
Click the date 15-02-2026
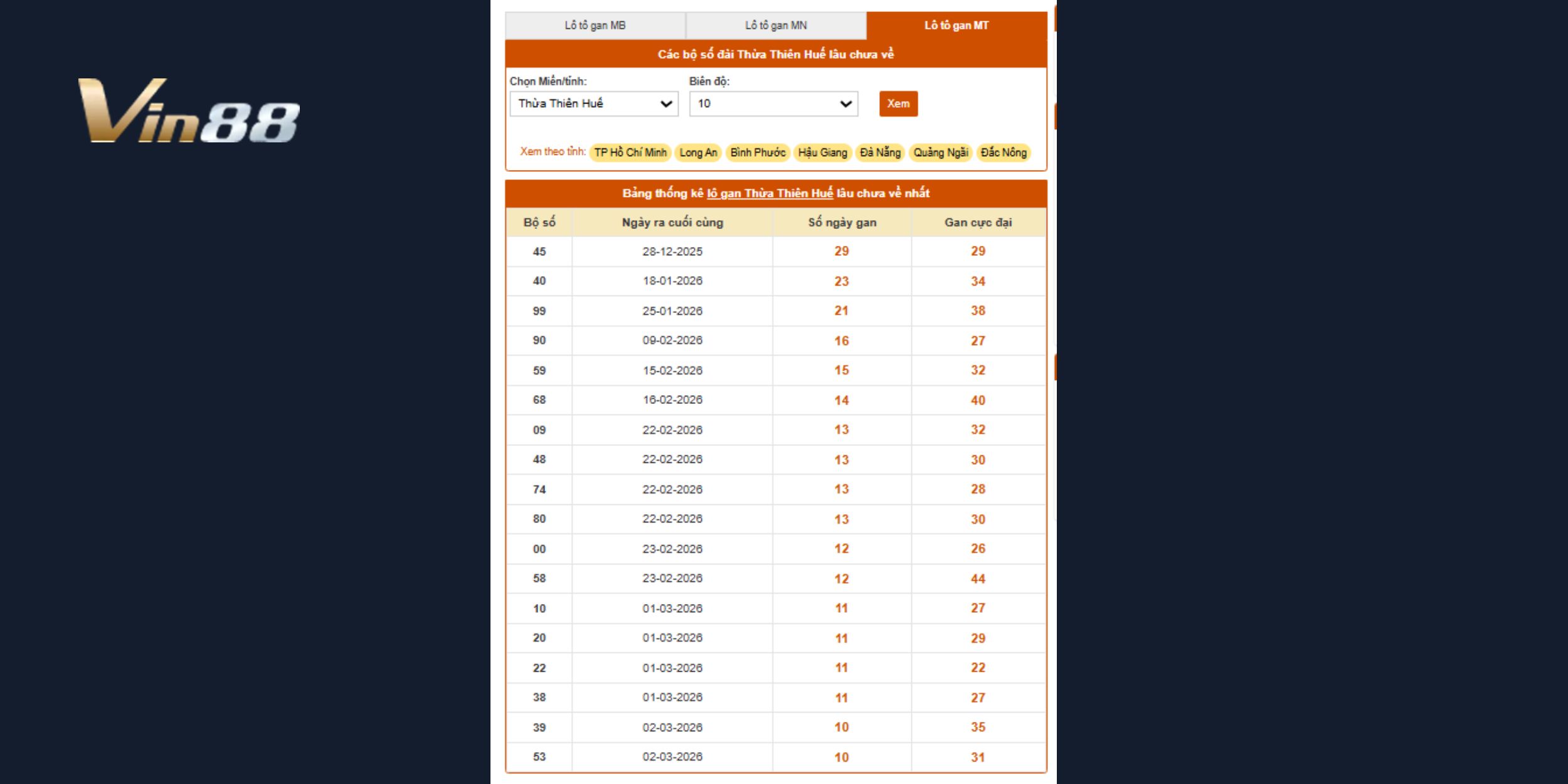pos(672,371)
